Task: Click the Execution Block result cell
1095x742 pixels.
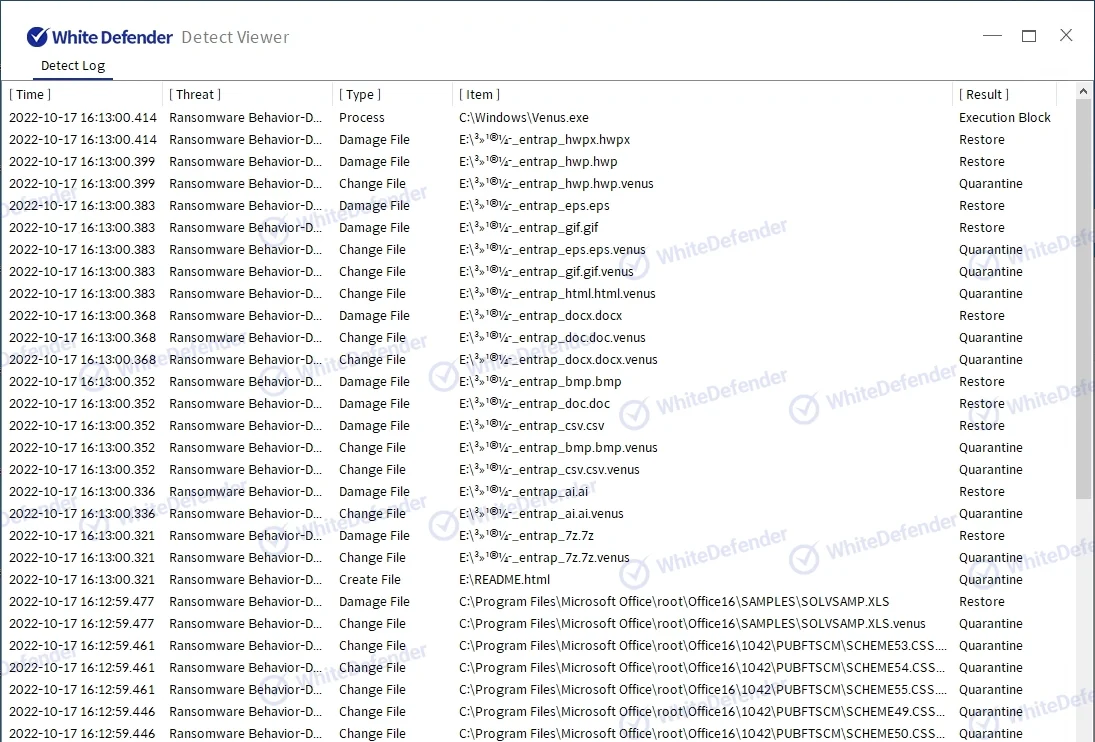Action: point(1004,118)
